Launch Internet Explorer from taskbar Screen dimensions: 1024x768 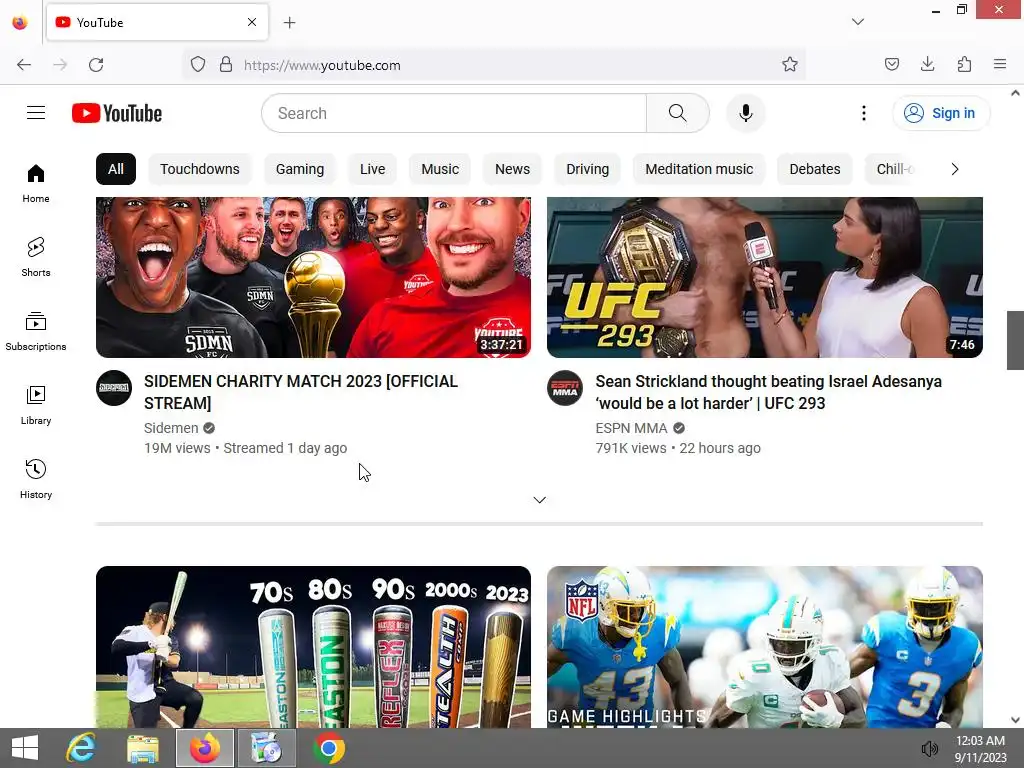click(81, 748)
